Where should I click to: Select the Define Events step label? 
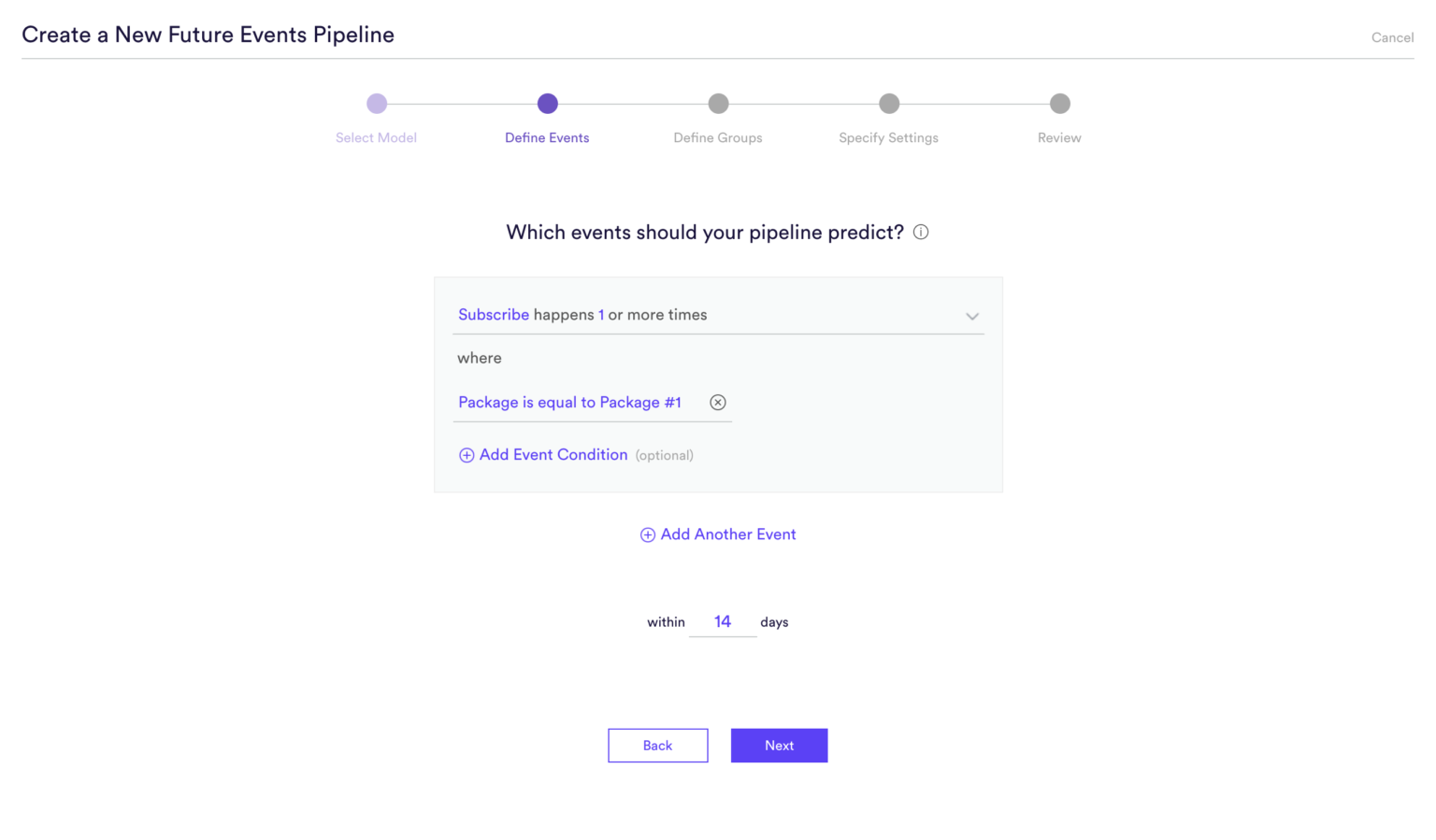(x=547, y=137)
